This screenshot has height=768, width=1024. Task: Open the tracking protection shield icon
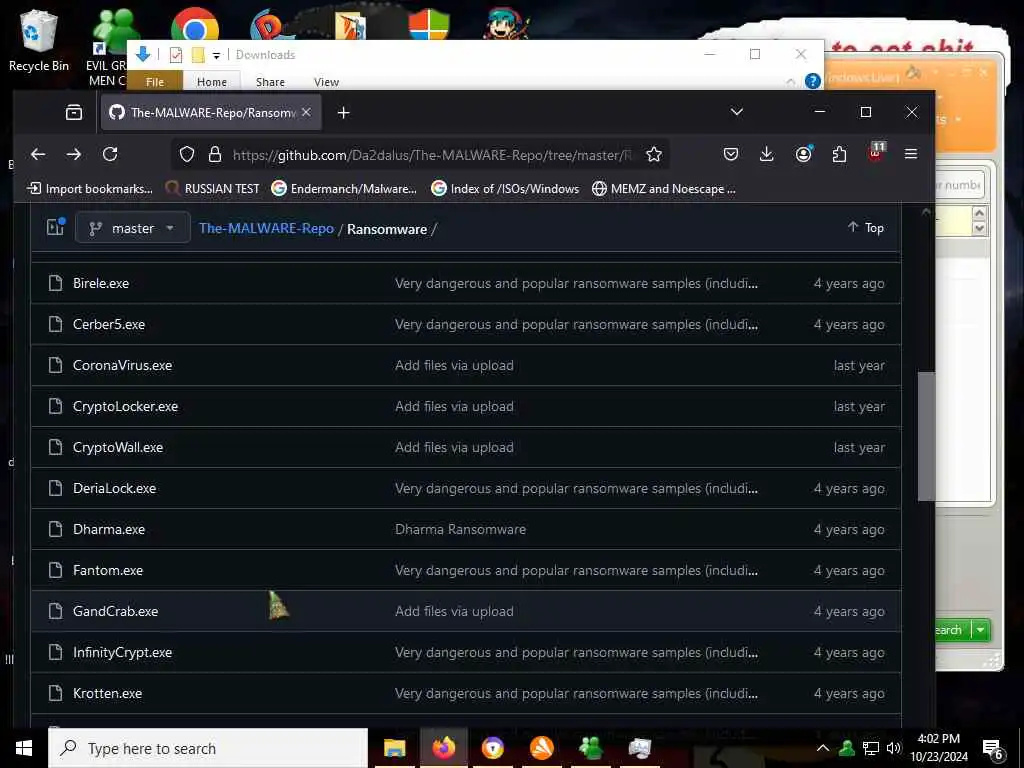point(187,155)
